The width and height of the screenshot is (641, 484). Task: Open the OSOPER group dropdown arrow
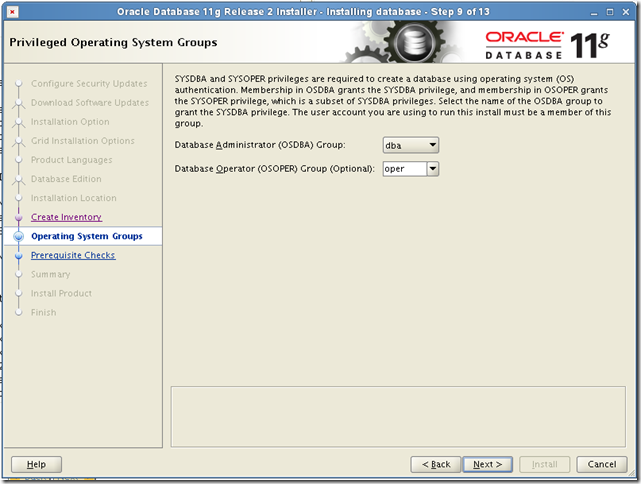tap(433, 168)
